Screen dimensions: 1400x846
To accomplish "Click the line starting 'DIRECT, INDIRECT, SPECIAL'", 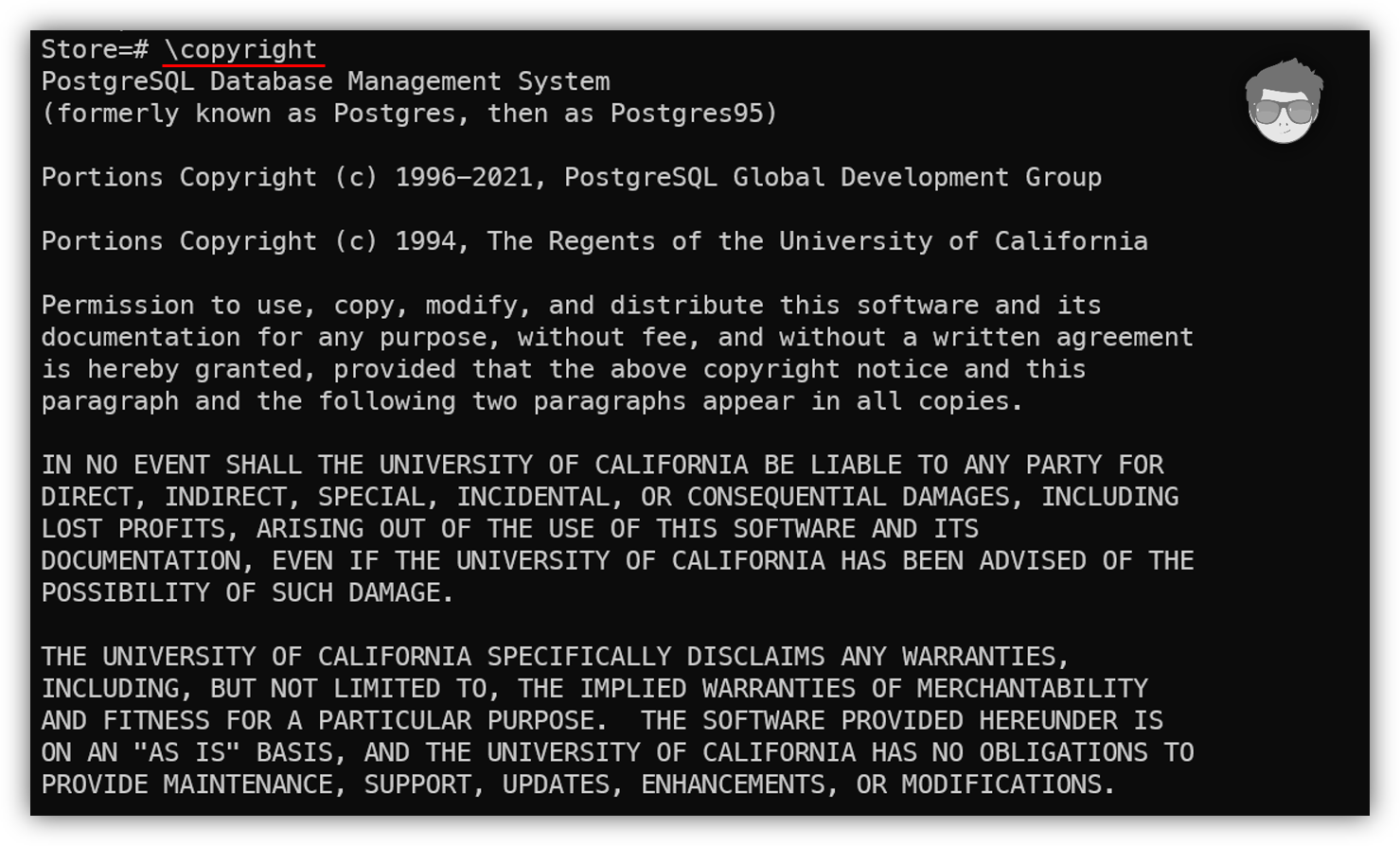I will click(x=610, y=498).
